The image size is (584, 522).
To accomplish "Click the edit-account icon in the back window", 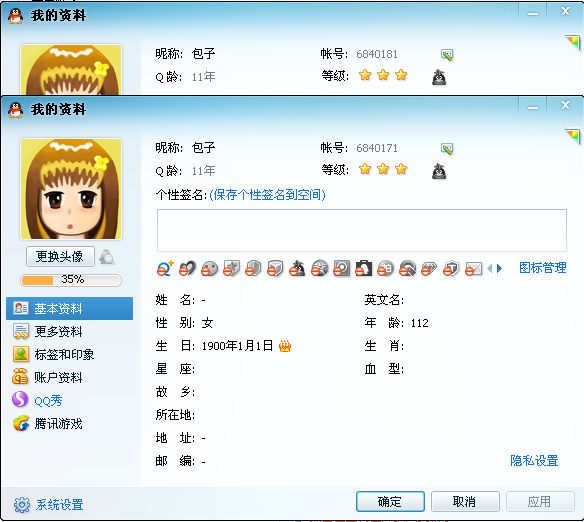I will pos(447,55).
